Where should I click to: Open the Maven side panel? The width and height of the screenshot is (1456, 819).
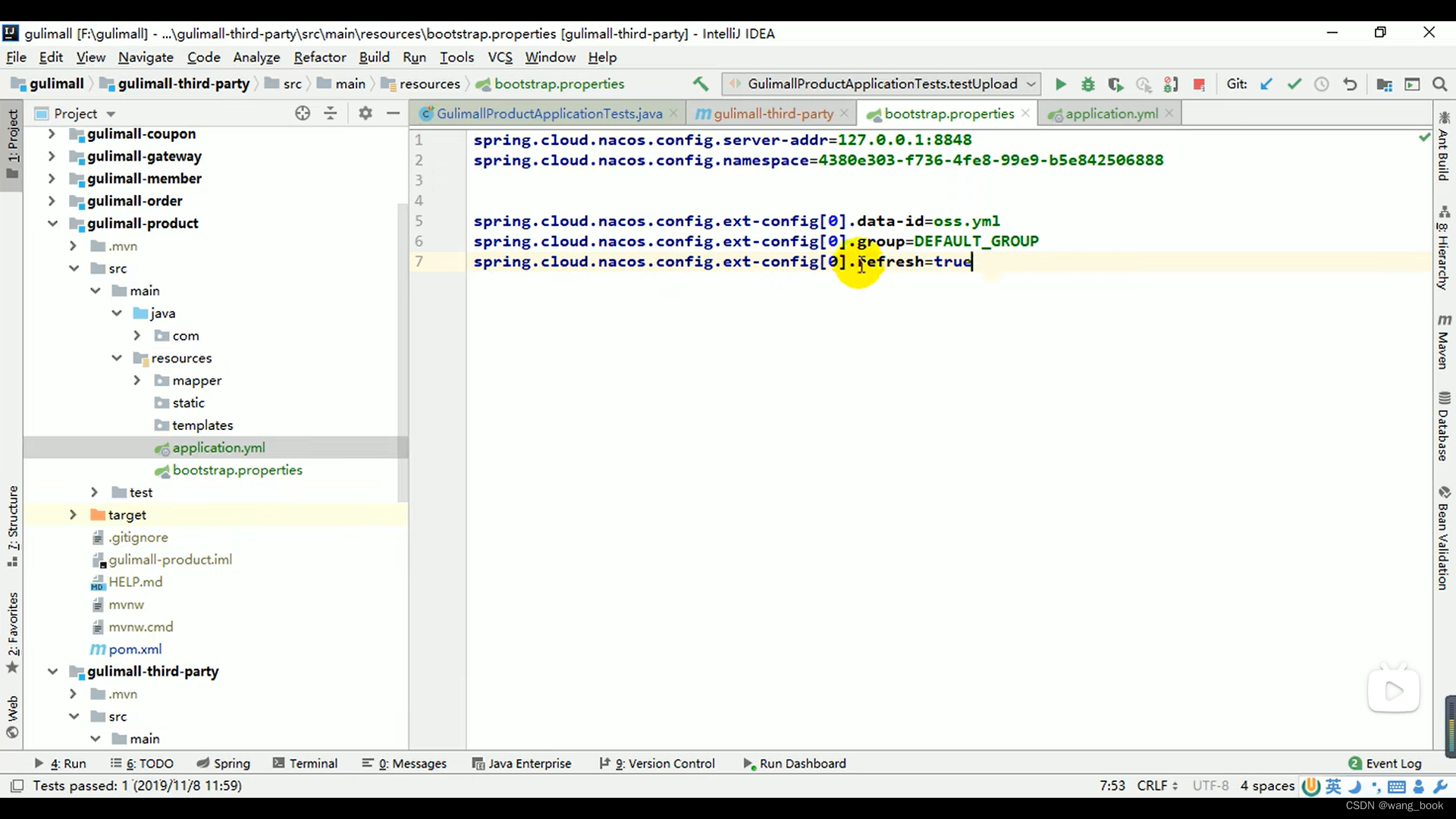[1444, 341]
